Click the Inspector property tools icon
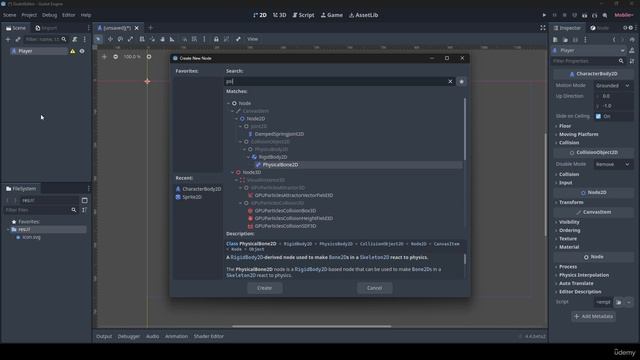 [632, 61]
